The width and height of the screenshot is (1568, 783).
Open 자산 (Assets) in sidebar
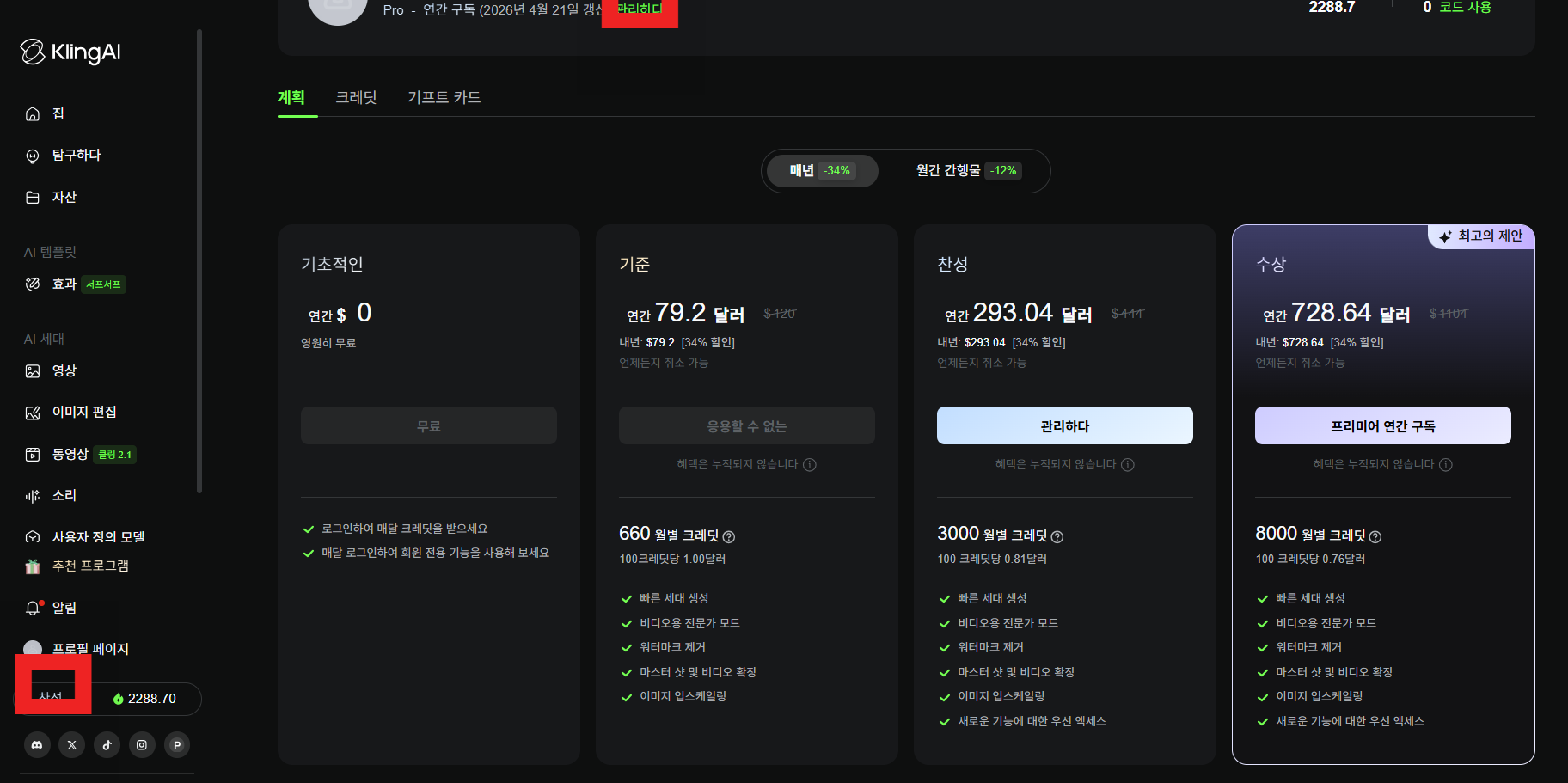tap(52, 197)
